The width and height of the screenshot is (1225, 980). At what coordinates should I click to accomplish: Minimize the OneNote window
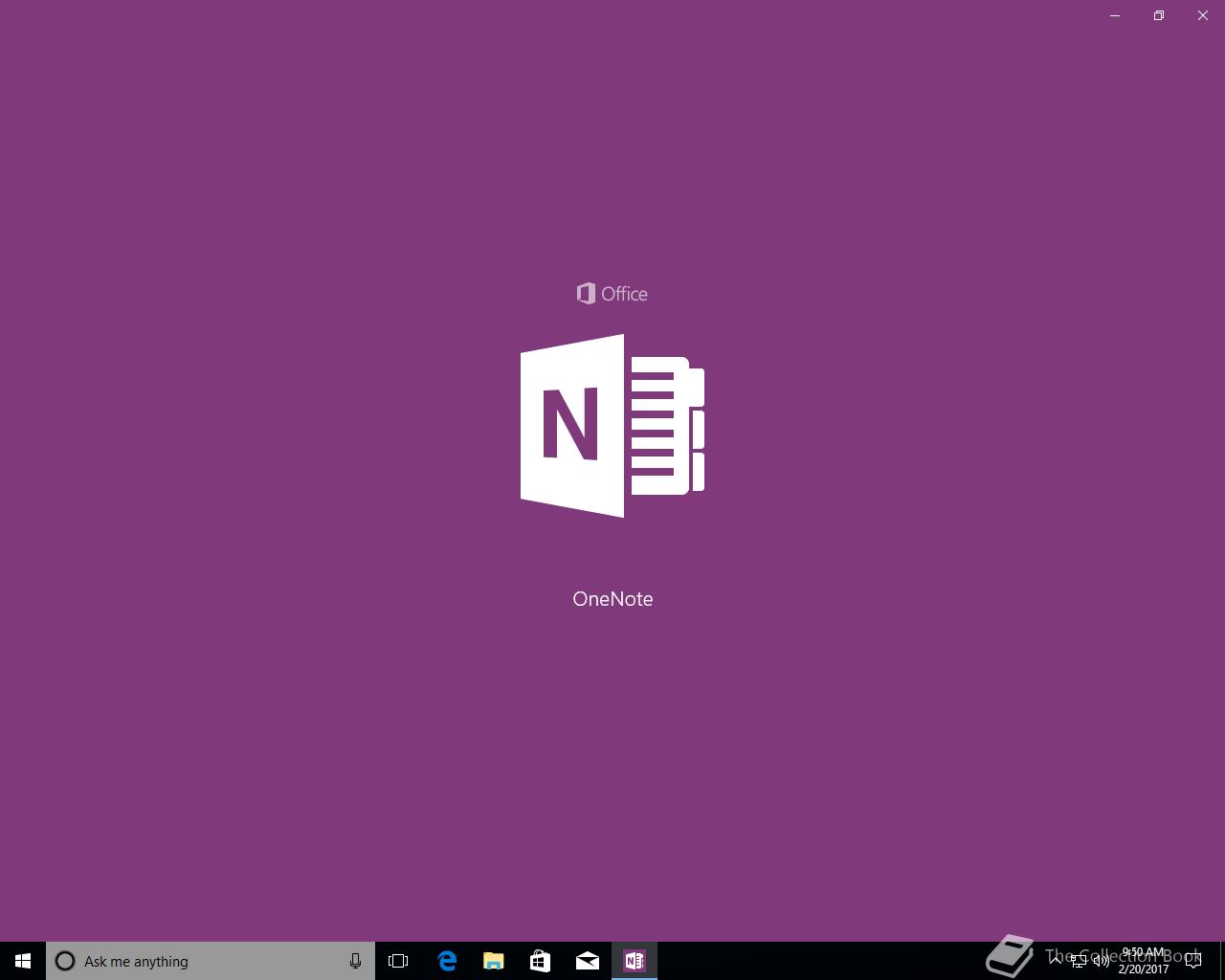click(1115, 15)
